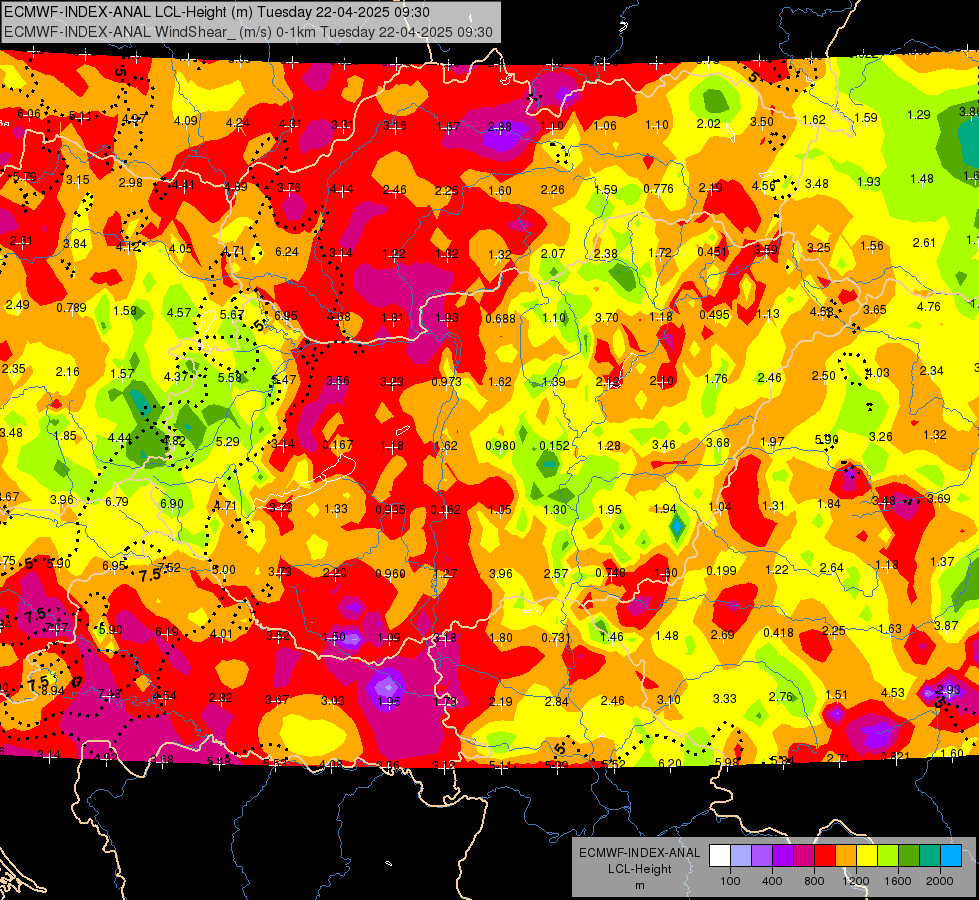
Task: Click the lime green legend swatch
Action: click(888, 856)
